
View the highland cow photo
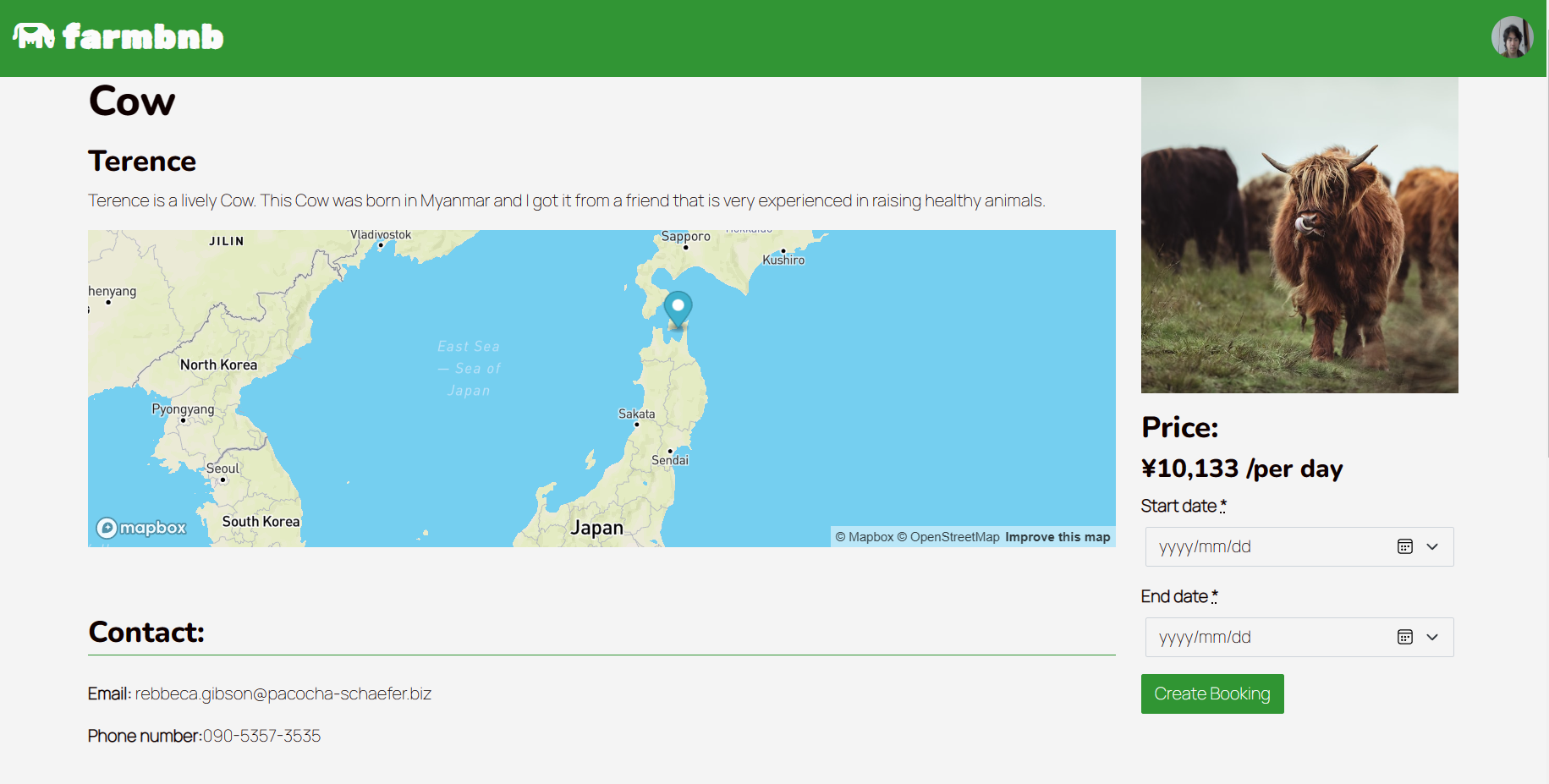click(x=1299, y=235)
